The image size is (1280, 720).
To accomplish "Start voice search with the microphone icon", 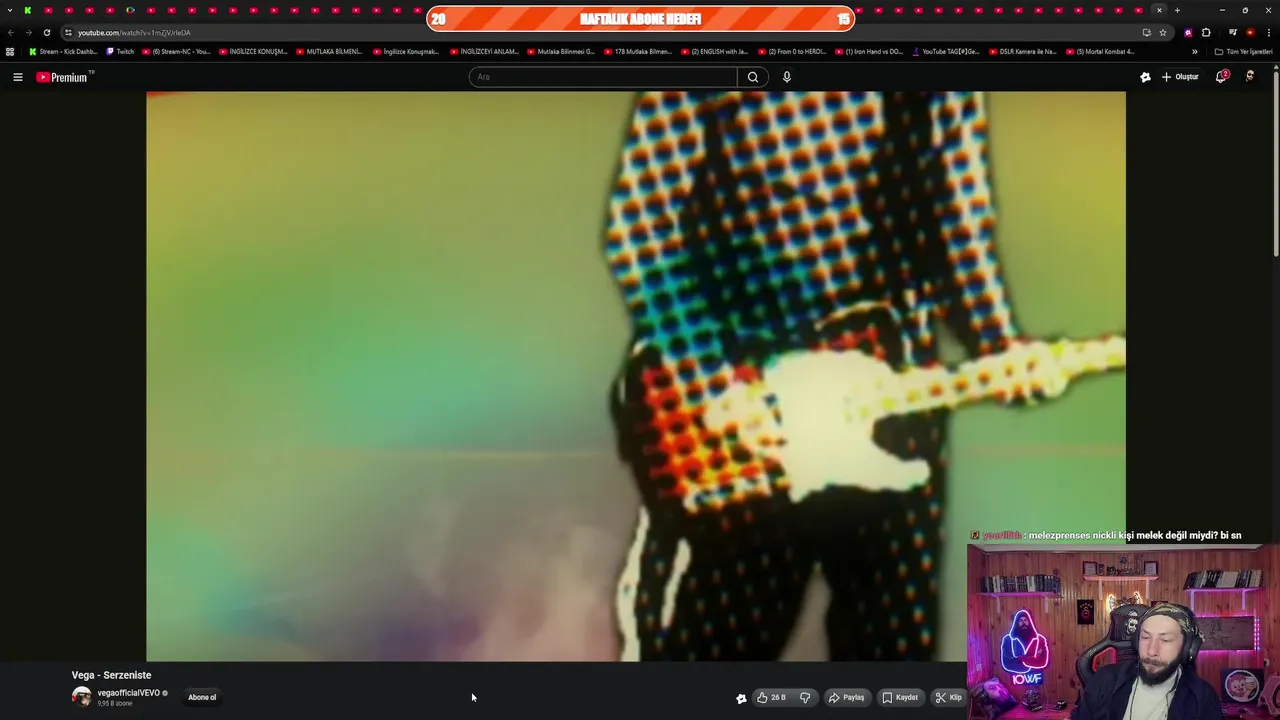I will [x=787, y=77].
